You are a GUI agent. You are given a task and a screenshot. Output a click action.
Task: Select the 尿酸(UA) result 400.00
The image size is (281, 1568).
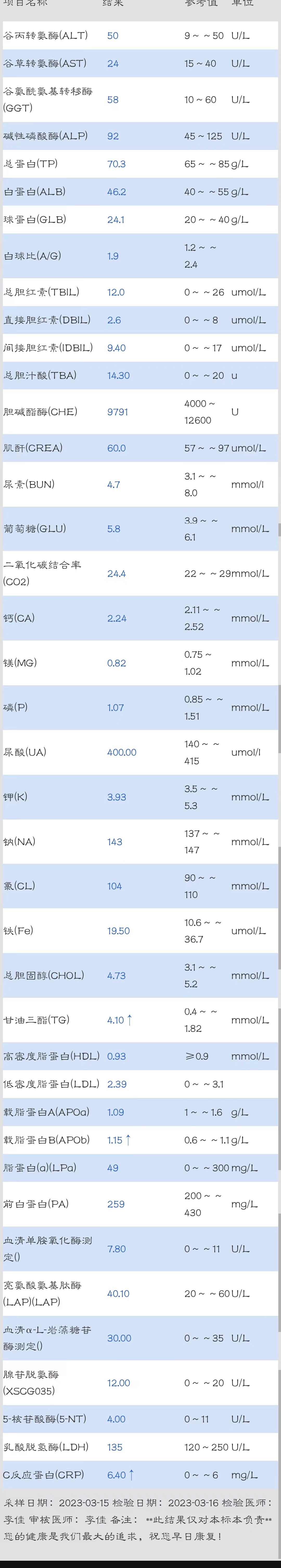click(x=122, y=752)
